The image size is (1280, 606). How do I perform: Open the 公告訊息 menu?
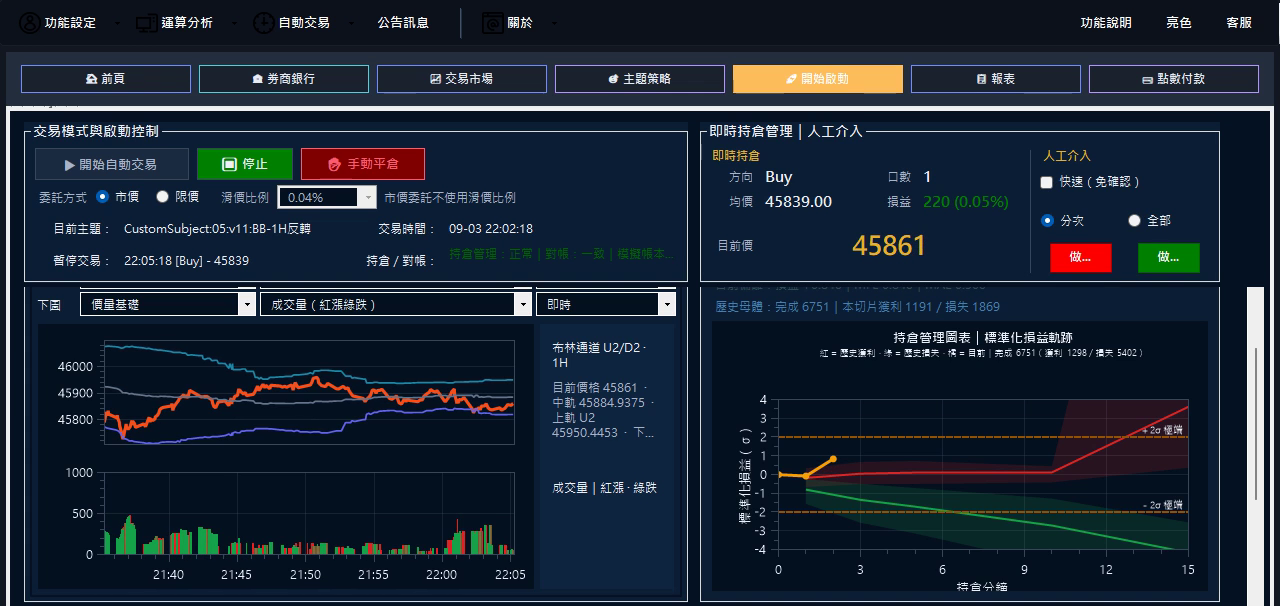(403, 22)
